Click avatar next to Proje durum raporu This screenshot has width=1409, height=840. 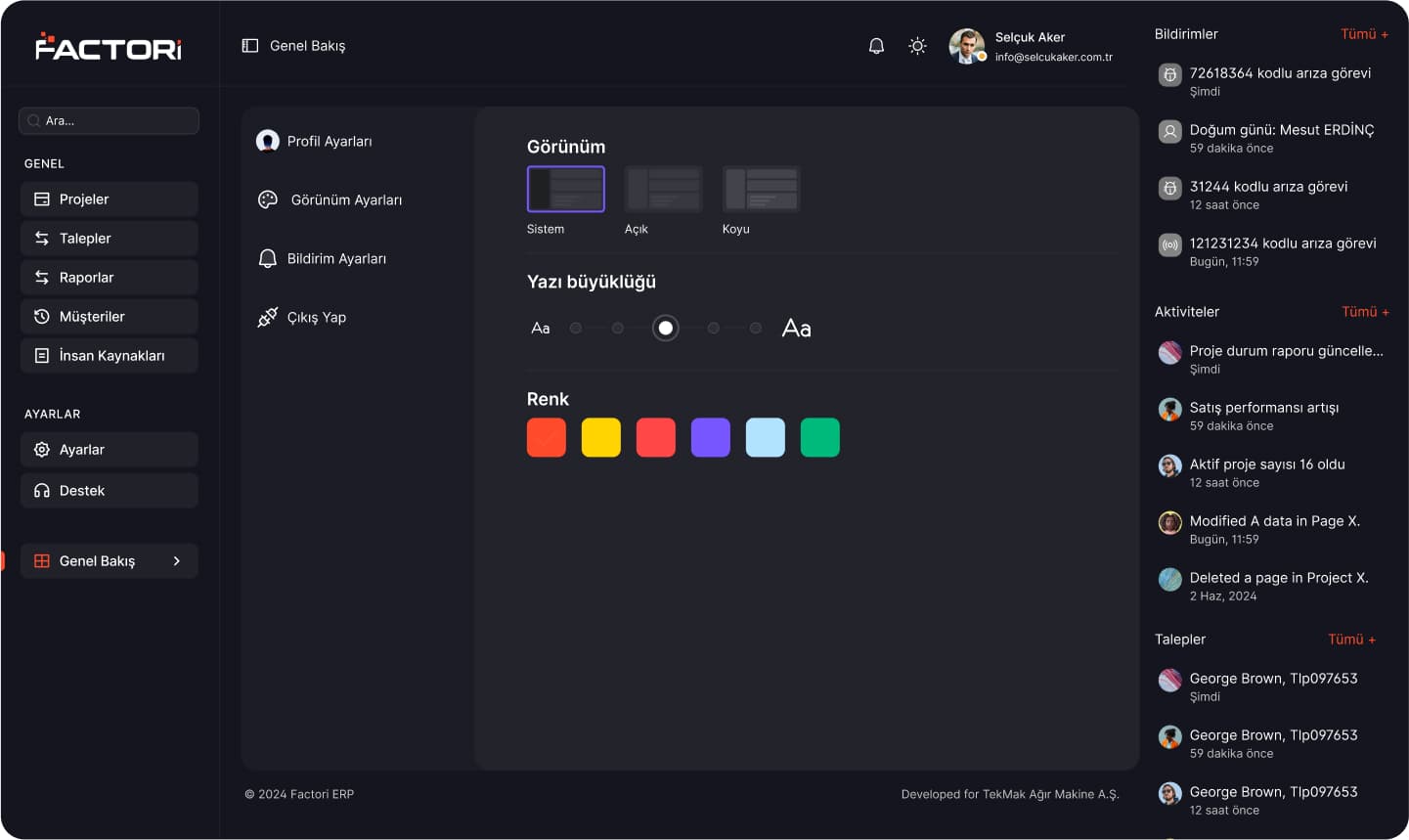tap(1170, 353)
